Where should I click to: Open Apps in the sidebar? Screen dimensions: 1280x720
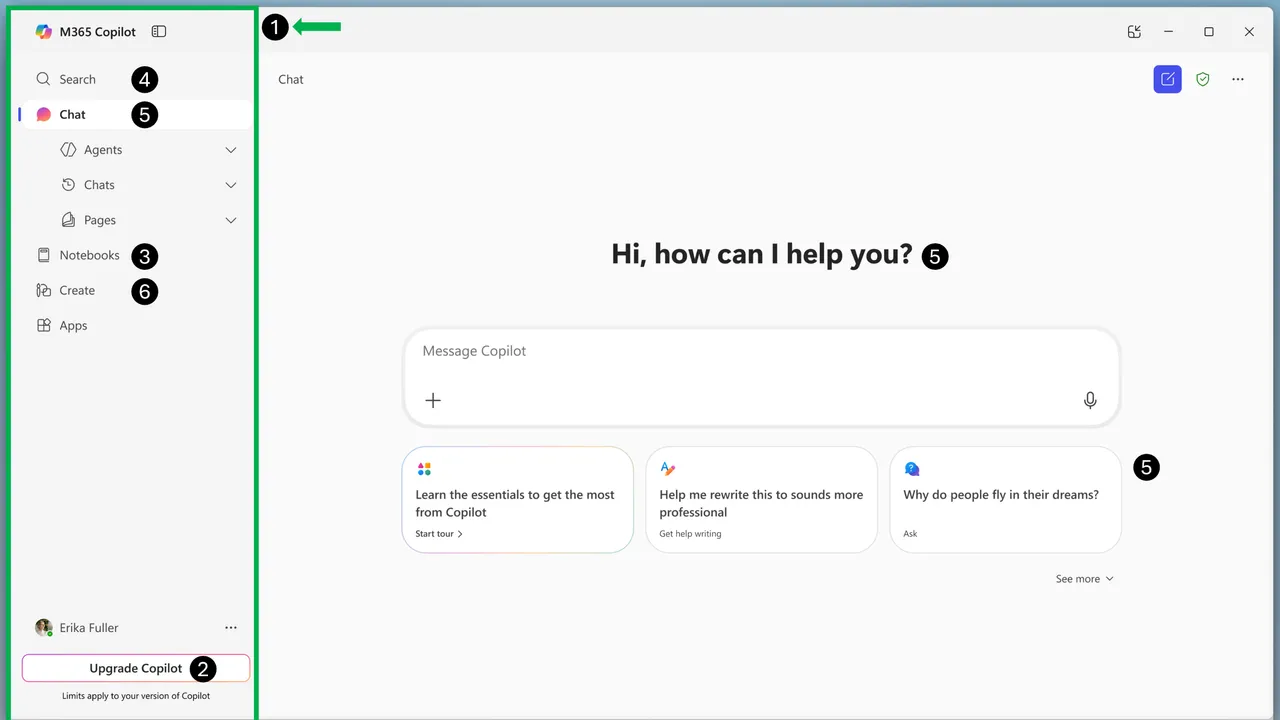pos(73,325)
